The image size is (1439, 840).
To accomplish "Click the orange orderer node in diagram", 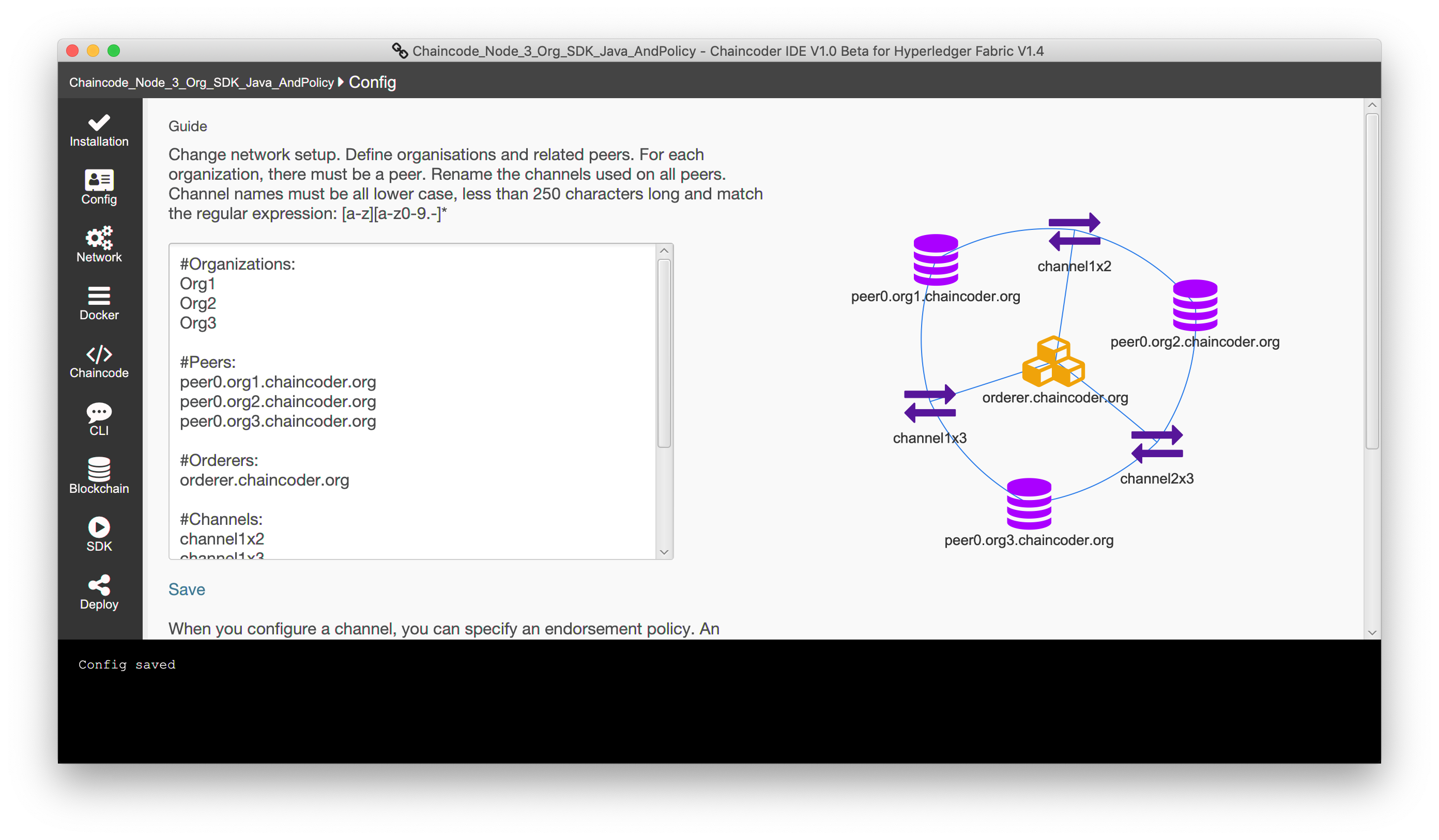I will (1053, 362).
